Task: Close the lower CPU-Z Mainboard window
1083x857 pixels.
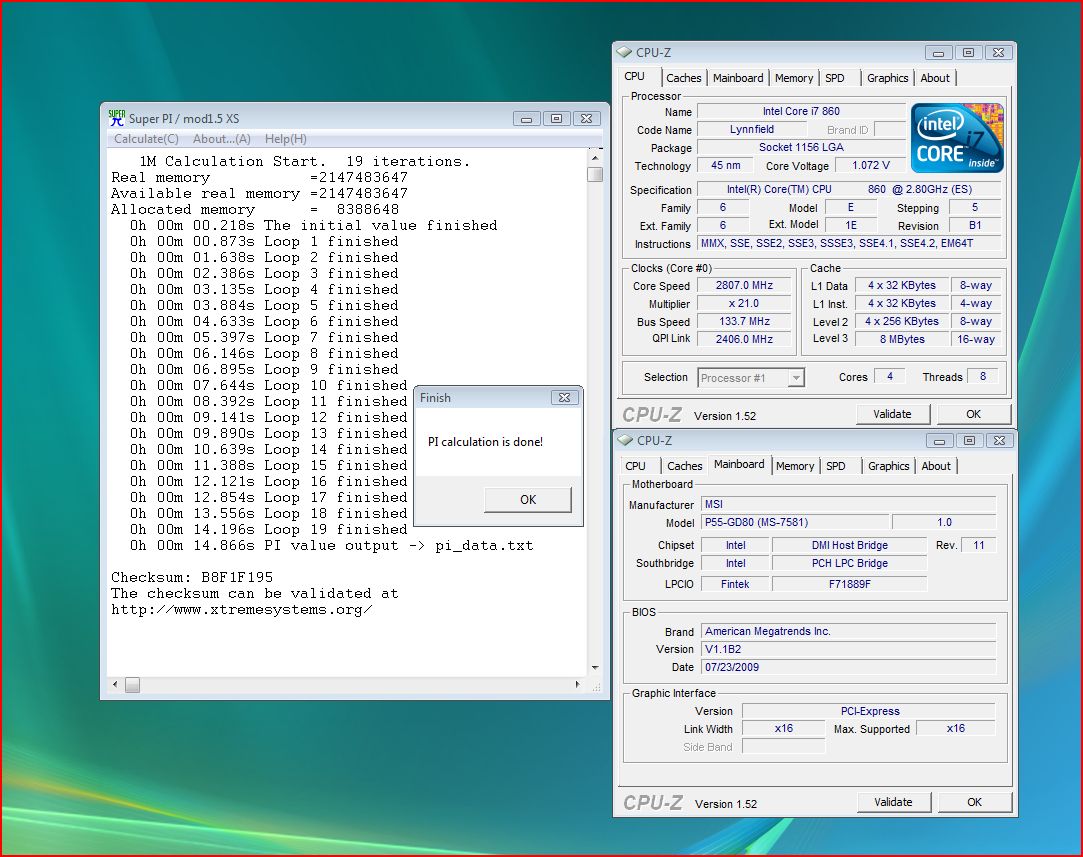Action: click(x=998, y=440)
